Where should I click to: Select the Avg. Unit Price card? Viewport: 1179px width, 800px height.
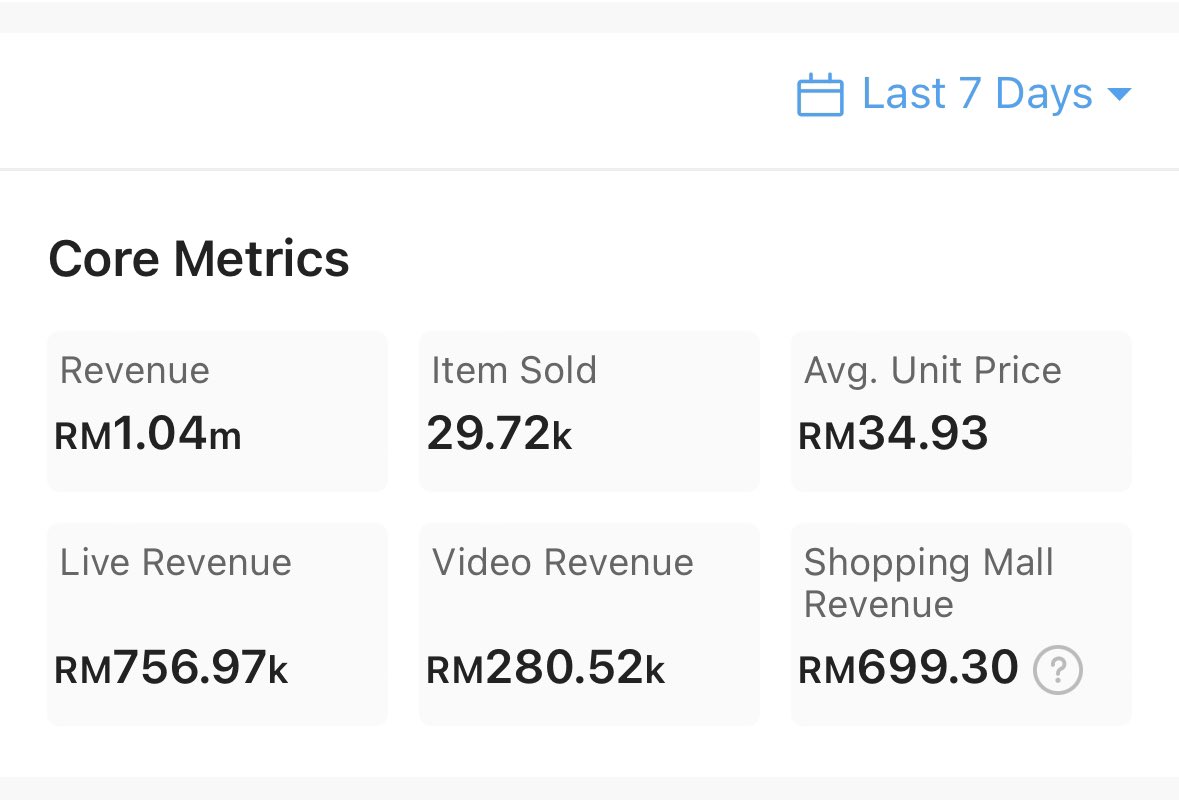(960, 410)
